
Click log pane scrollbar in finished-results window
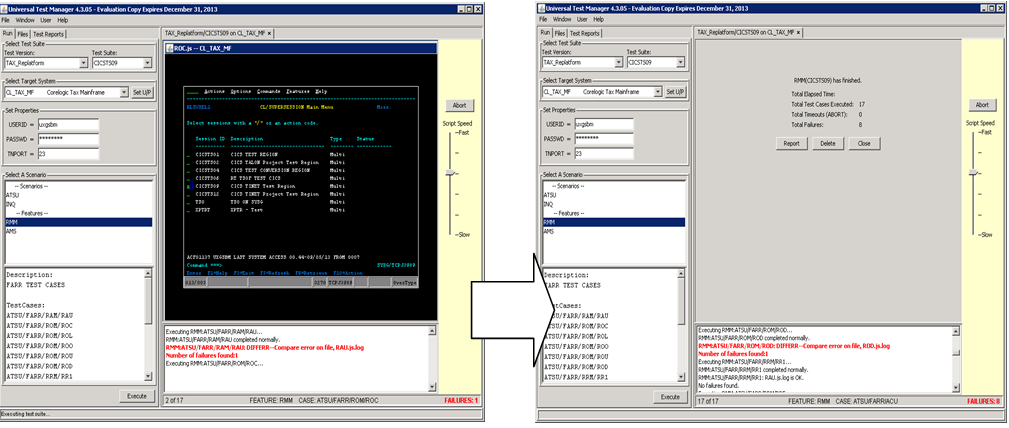[x=957, y=359]
